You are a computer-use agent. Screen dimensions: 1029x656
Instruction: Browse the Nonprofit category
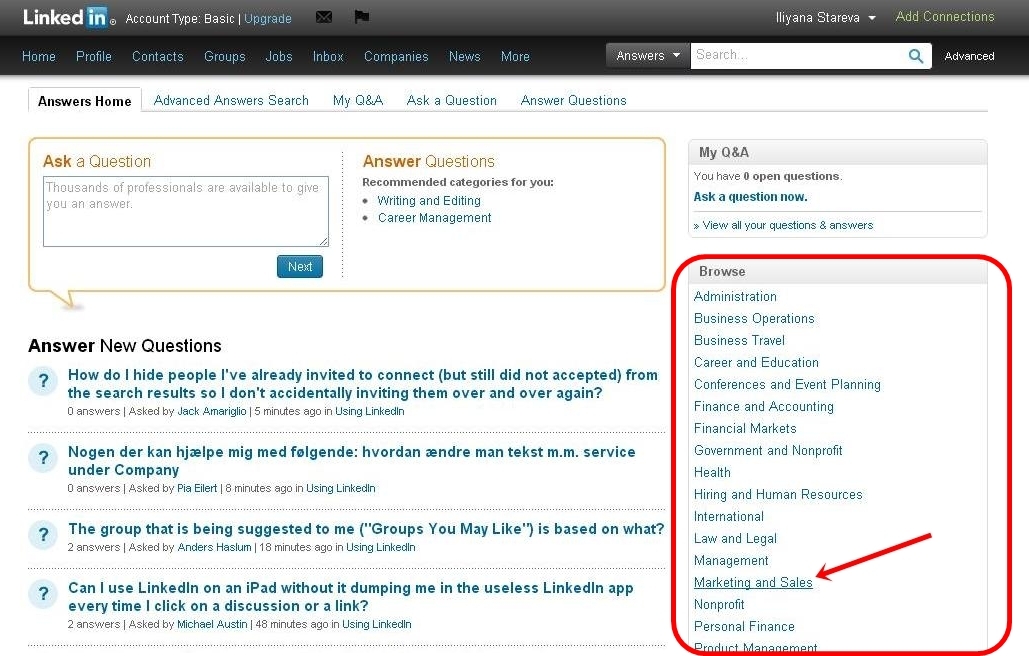point(719,604)
